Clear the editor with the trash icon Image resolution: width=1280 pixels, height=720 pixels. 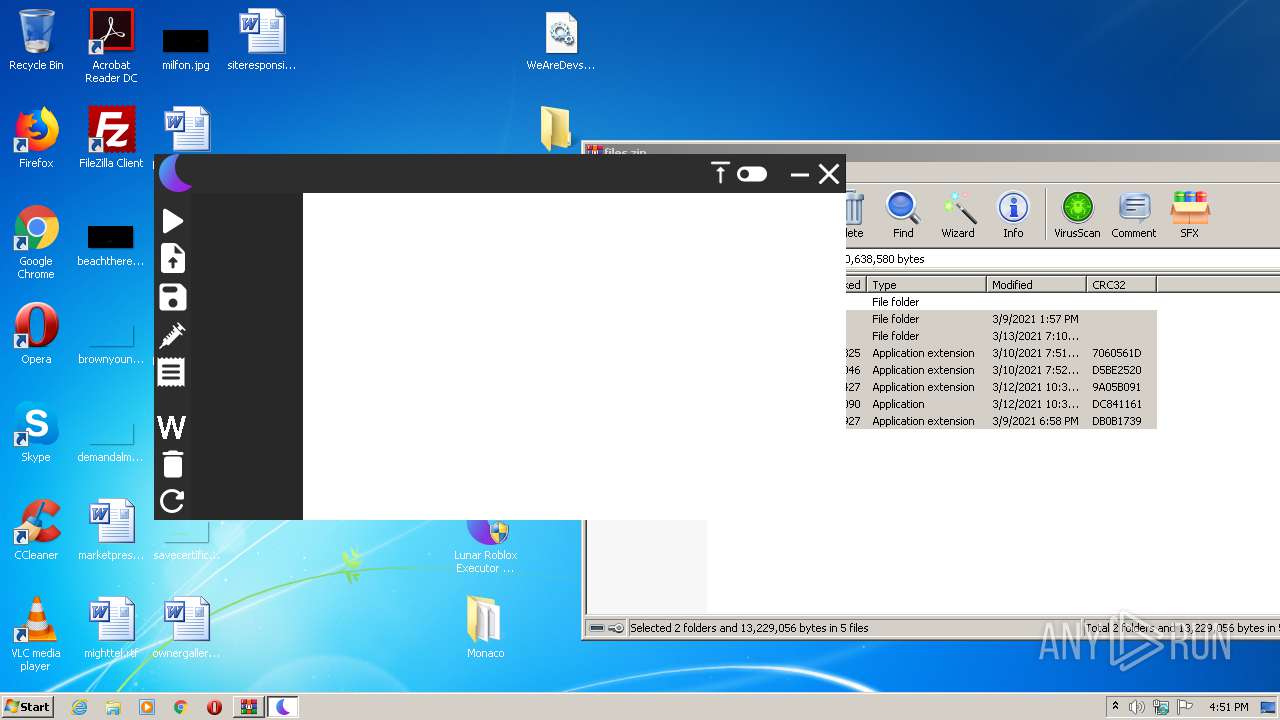click(173, 464)
